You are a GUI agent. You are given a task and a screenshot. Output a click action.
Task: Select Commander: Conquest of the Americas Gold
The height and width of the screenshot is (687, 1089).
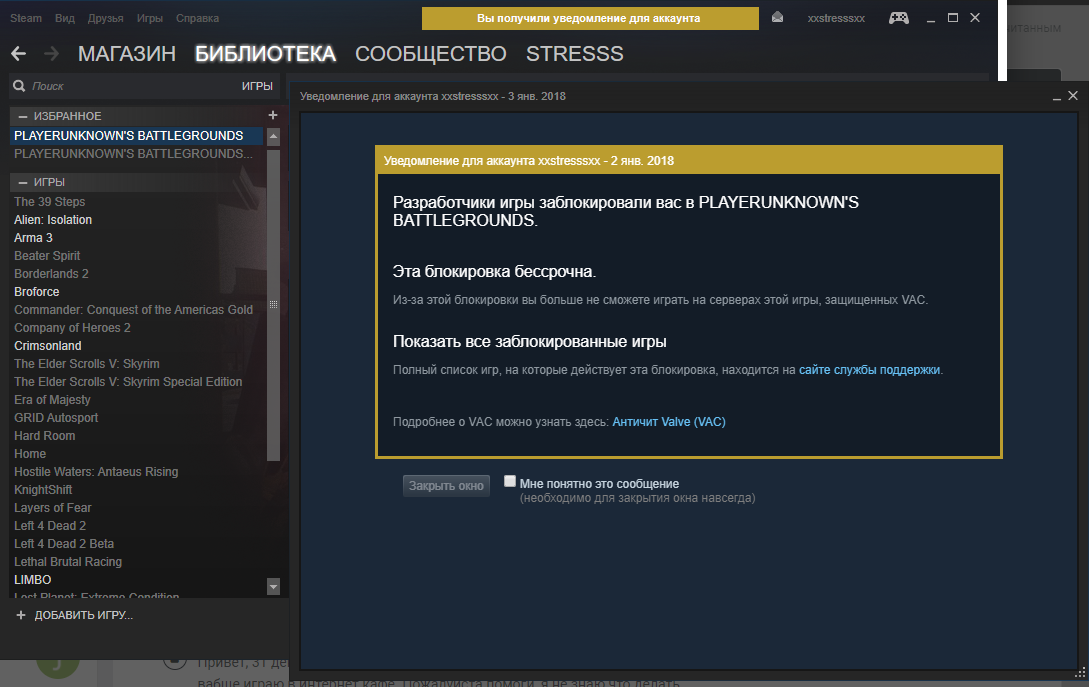133,310
